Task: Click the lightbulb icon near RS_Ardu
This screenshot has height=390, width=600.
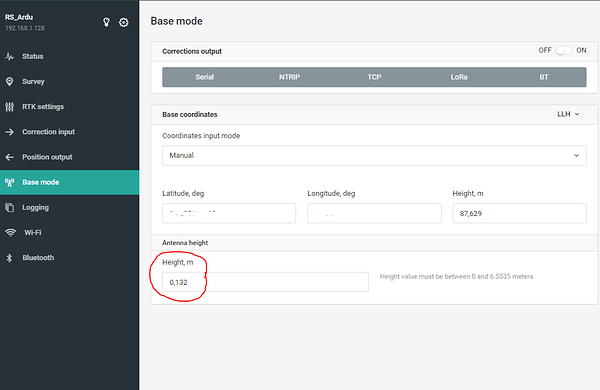Action: (106, 22)
